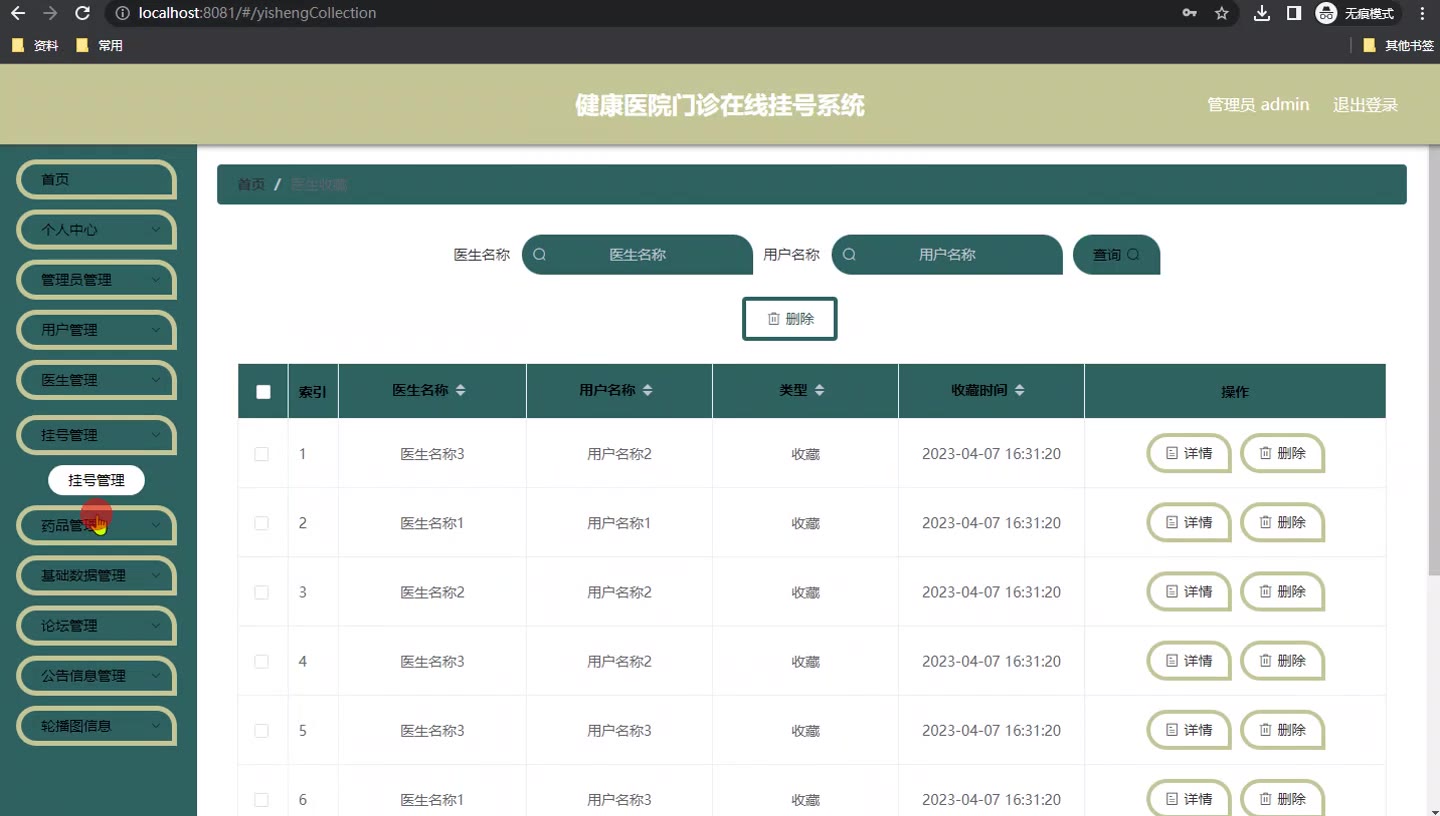Click the magnifier icon in 医生名称 field

pos(540,254)
